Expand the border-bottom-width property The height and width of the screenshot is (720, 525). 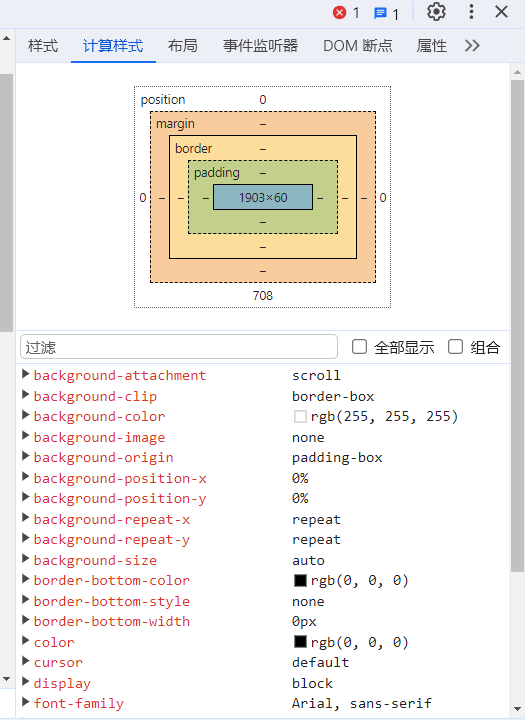(x=26, y=620)
